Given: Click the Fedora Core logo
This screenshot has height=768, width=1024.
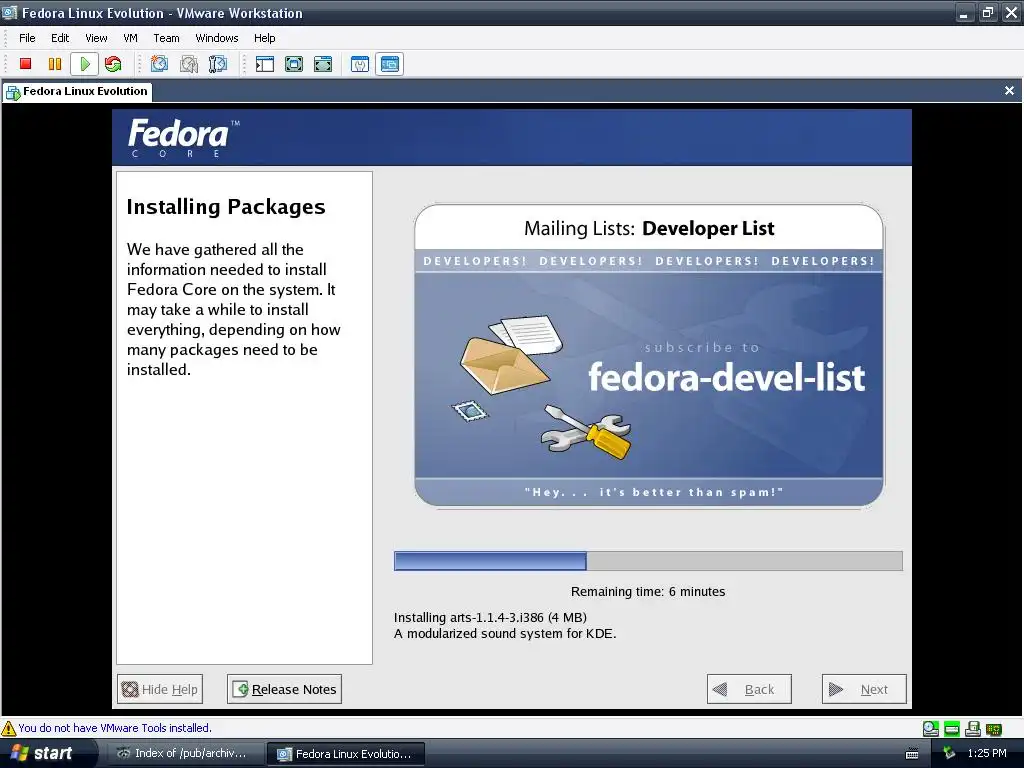Looking at the screenshot, I should tap(184, 138).
